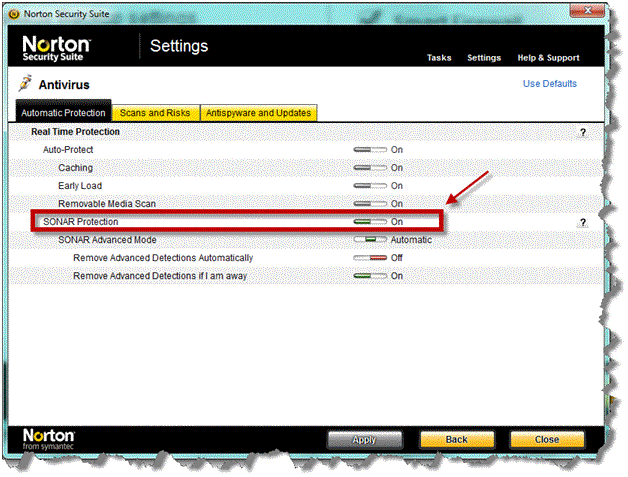Click the SONAR Advanced Mode label
Screen dimensions: 628x477
[x=107, y=240]
